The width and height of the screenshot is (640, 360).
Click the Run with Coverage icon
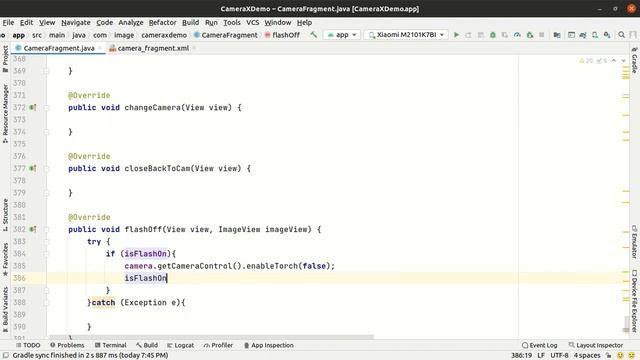505,35
